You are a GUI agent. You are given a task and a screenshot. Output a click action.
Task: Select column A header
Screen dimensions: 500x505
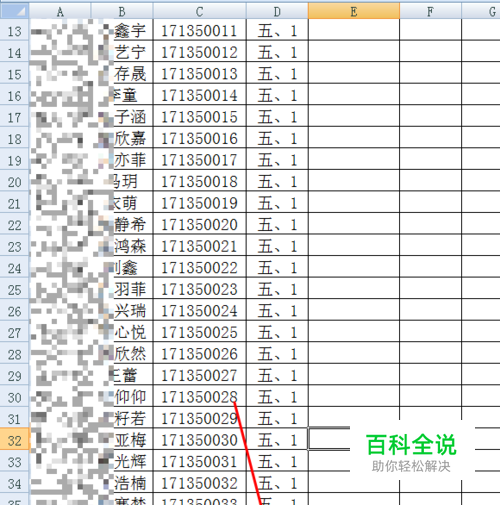(60, 11)
